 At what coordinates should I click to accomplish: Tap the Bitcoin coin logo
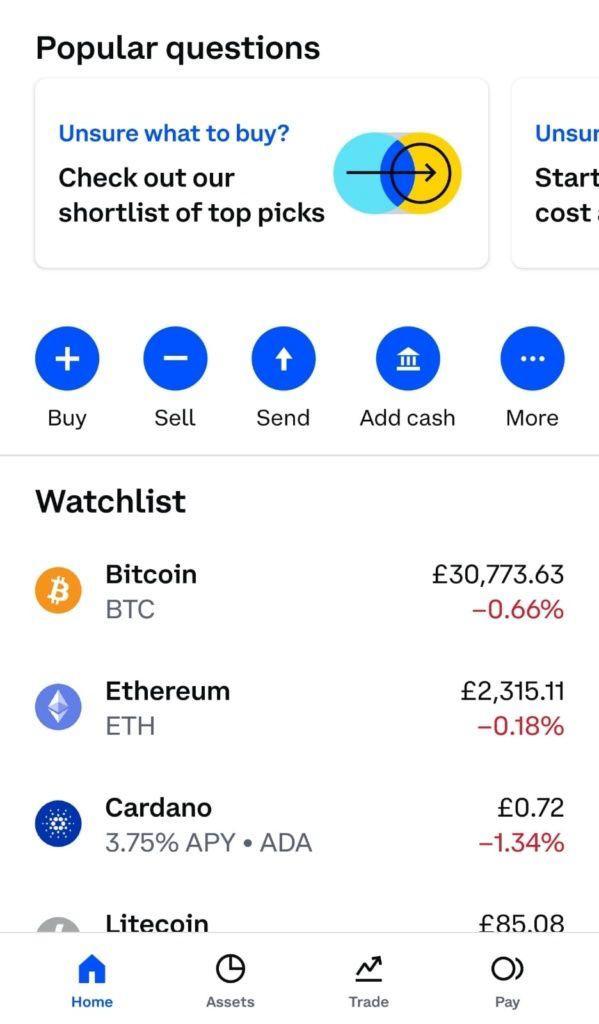[x=58, y=591]
